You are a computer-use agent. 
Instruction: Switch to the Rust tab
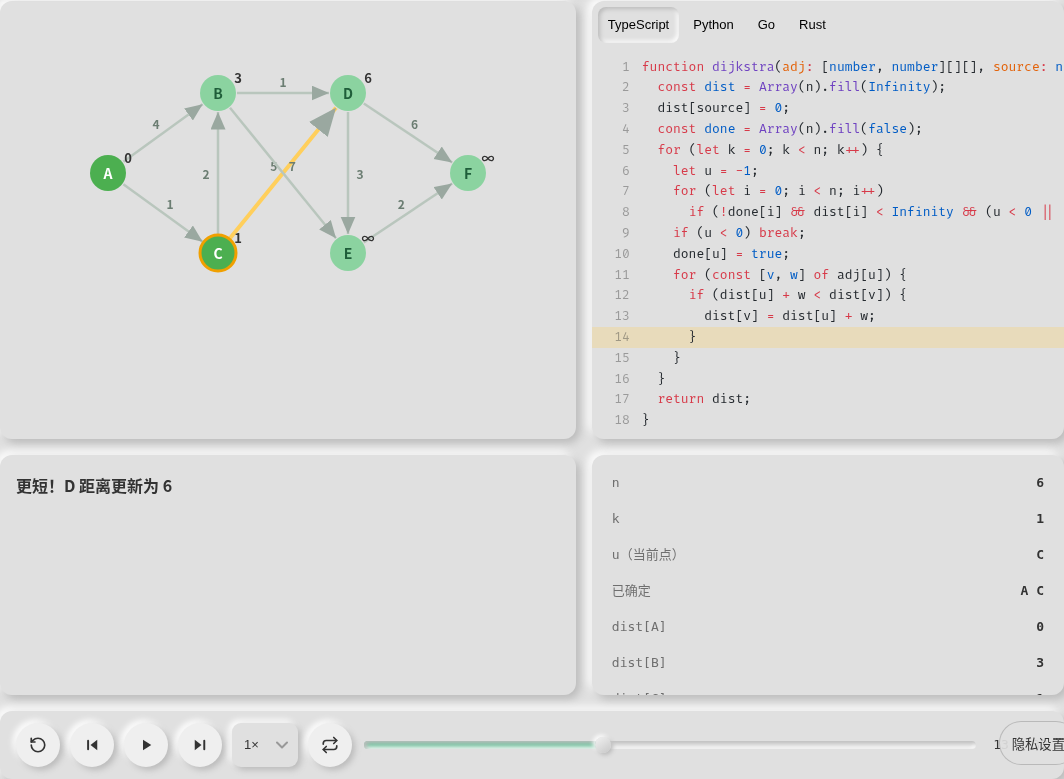tap(812, 25)
